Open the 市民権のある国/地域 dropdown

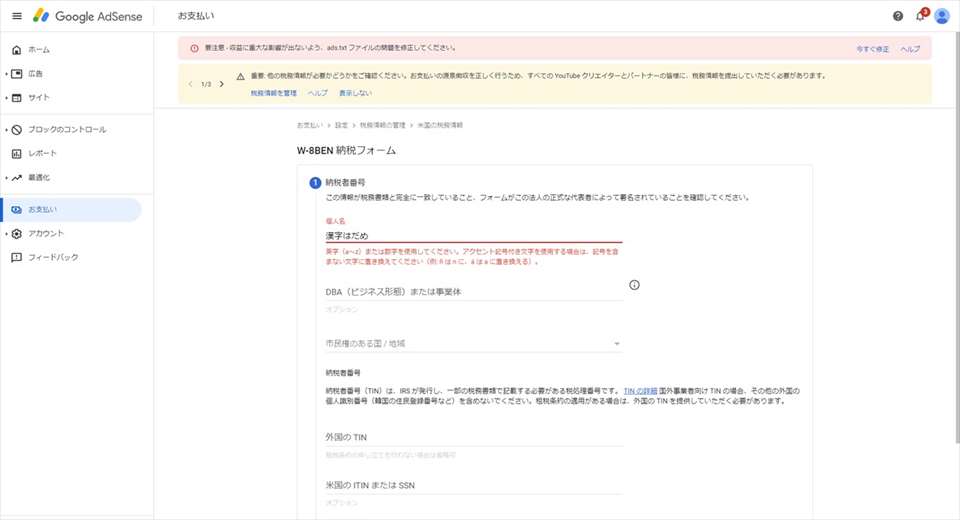pos(473,344)
